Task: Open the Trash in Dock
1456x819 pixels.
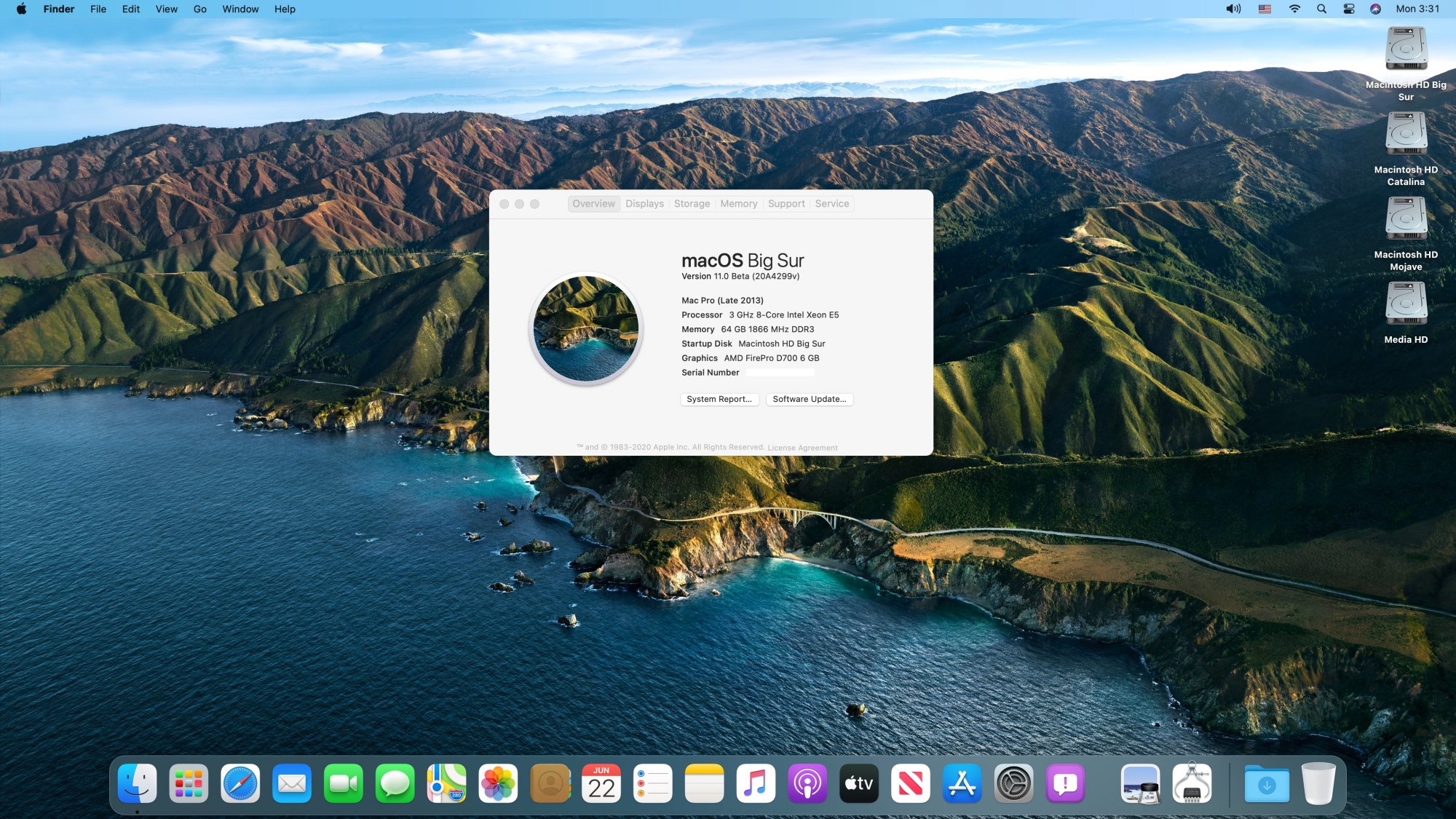Action: pos(1318,784)
